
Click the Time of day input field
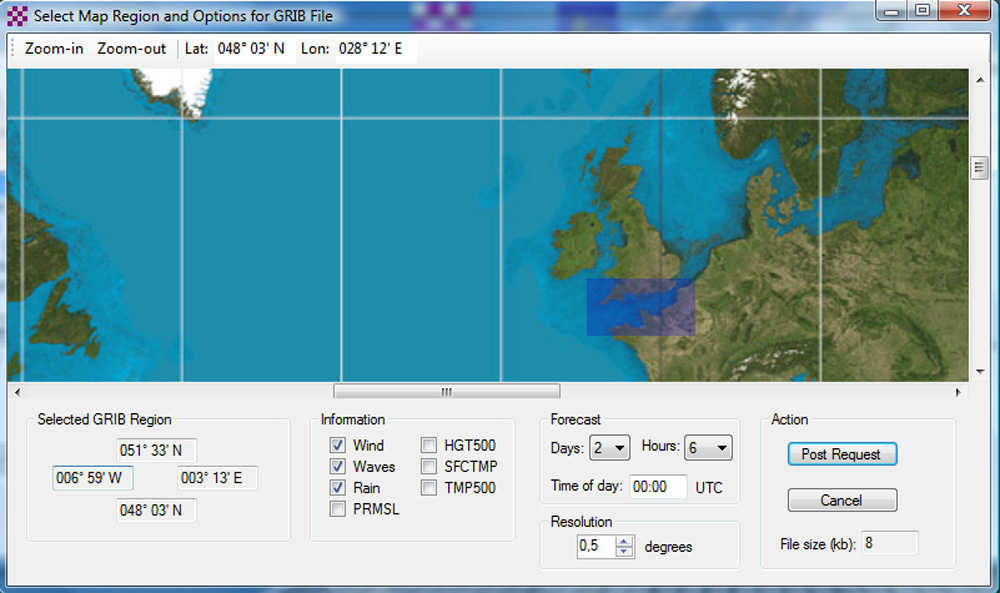[658, 487]
